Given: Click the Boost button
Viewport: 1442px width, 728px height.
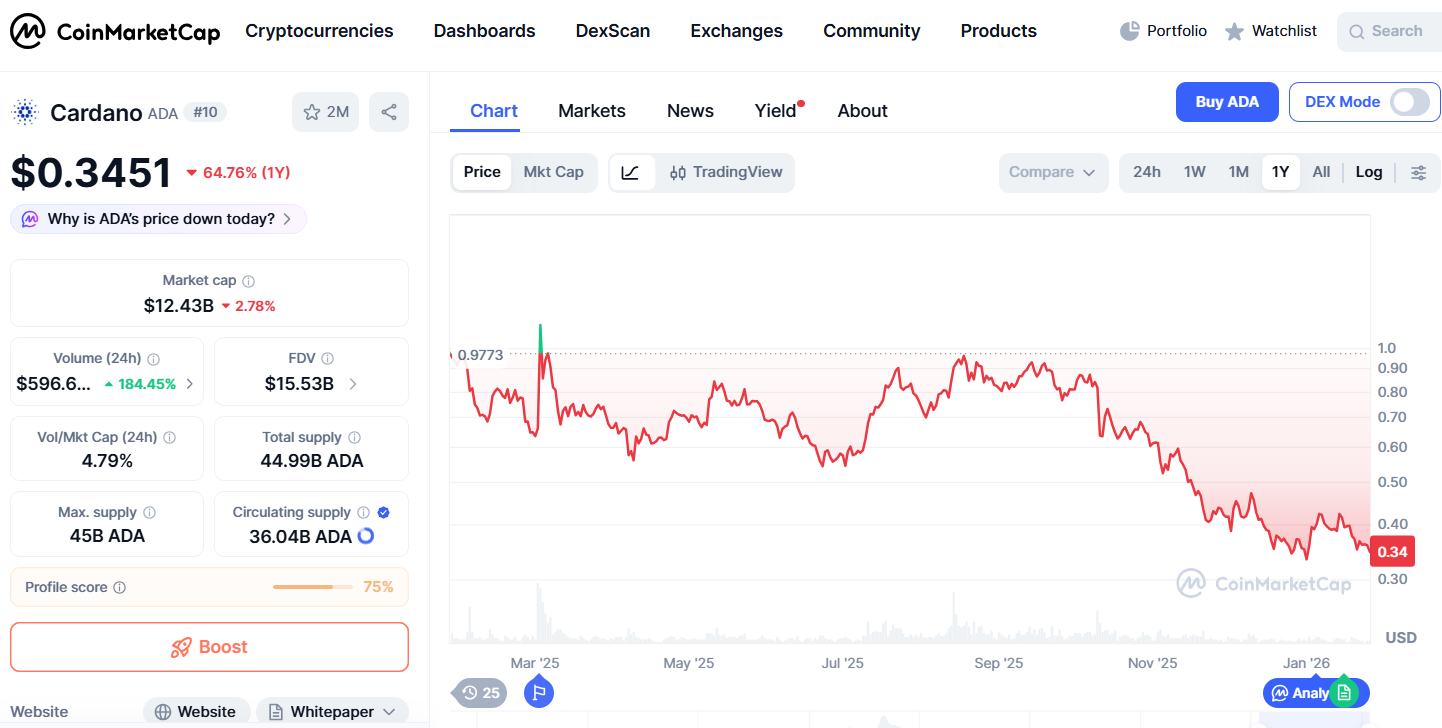Looking at the screenshot, I should point(209,647).
